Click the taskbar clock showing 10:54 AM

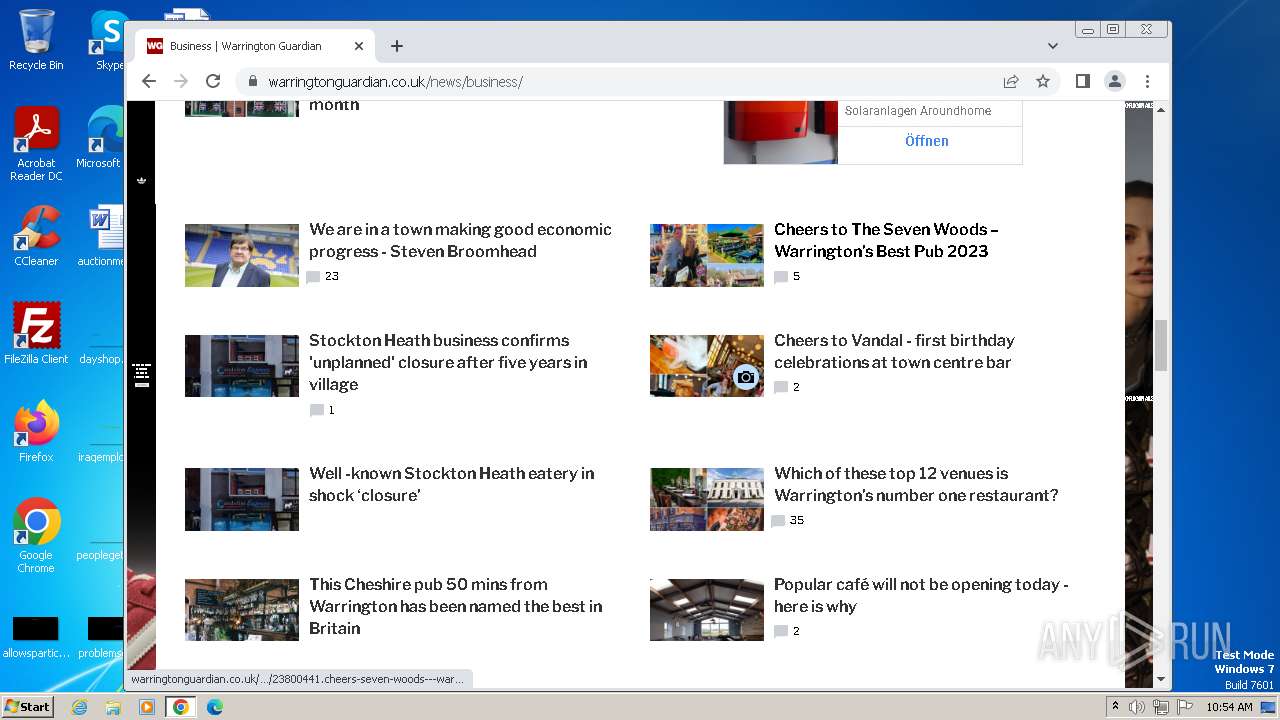[x=1229, y=707]
